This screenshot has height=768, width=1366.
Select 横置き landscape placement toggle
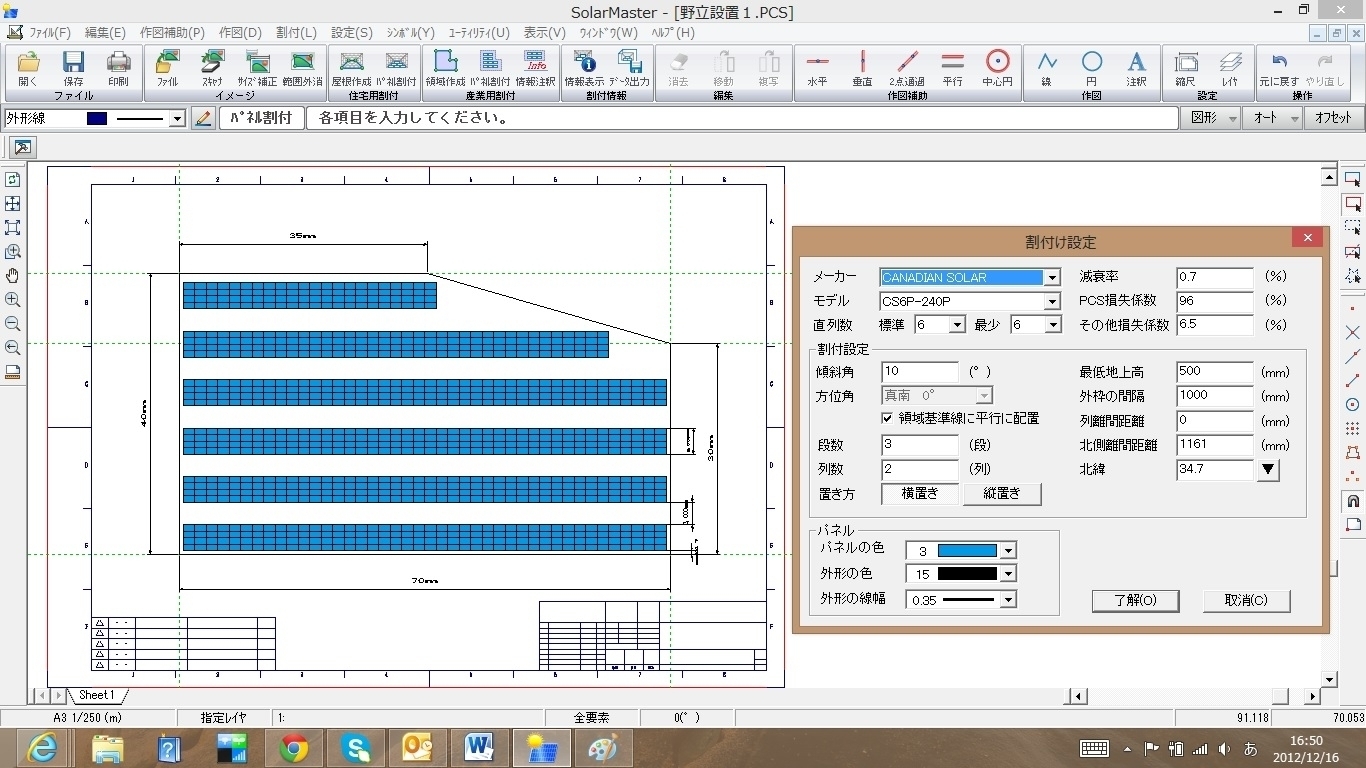tap(919, 493)
